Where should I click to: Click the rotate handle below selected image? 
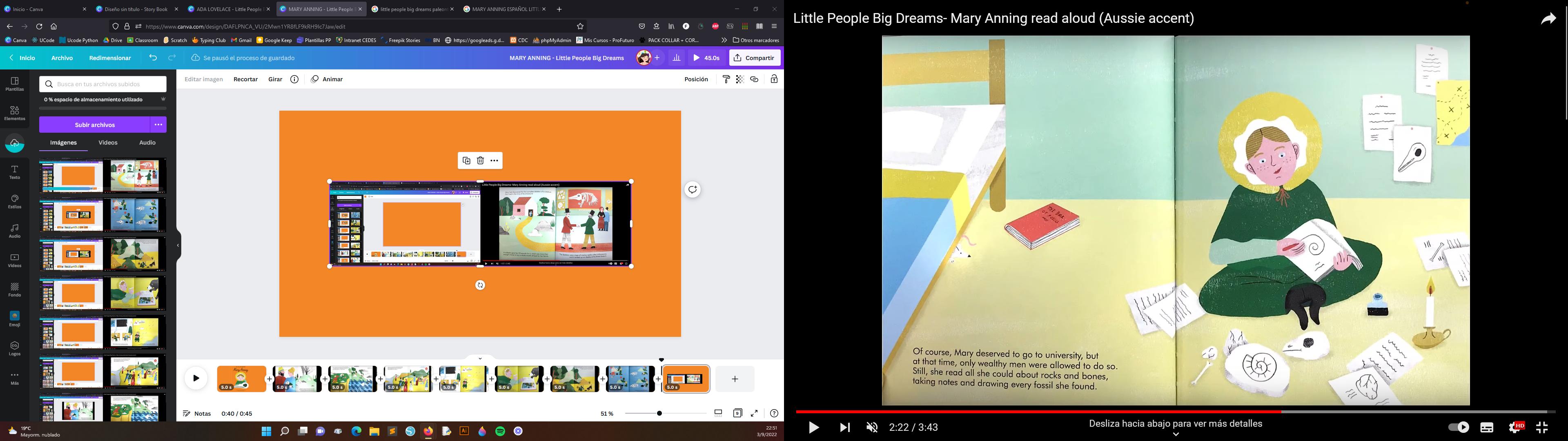point(480,285)
